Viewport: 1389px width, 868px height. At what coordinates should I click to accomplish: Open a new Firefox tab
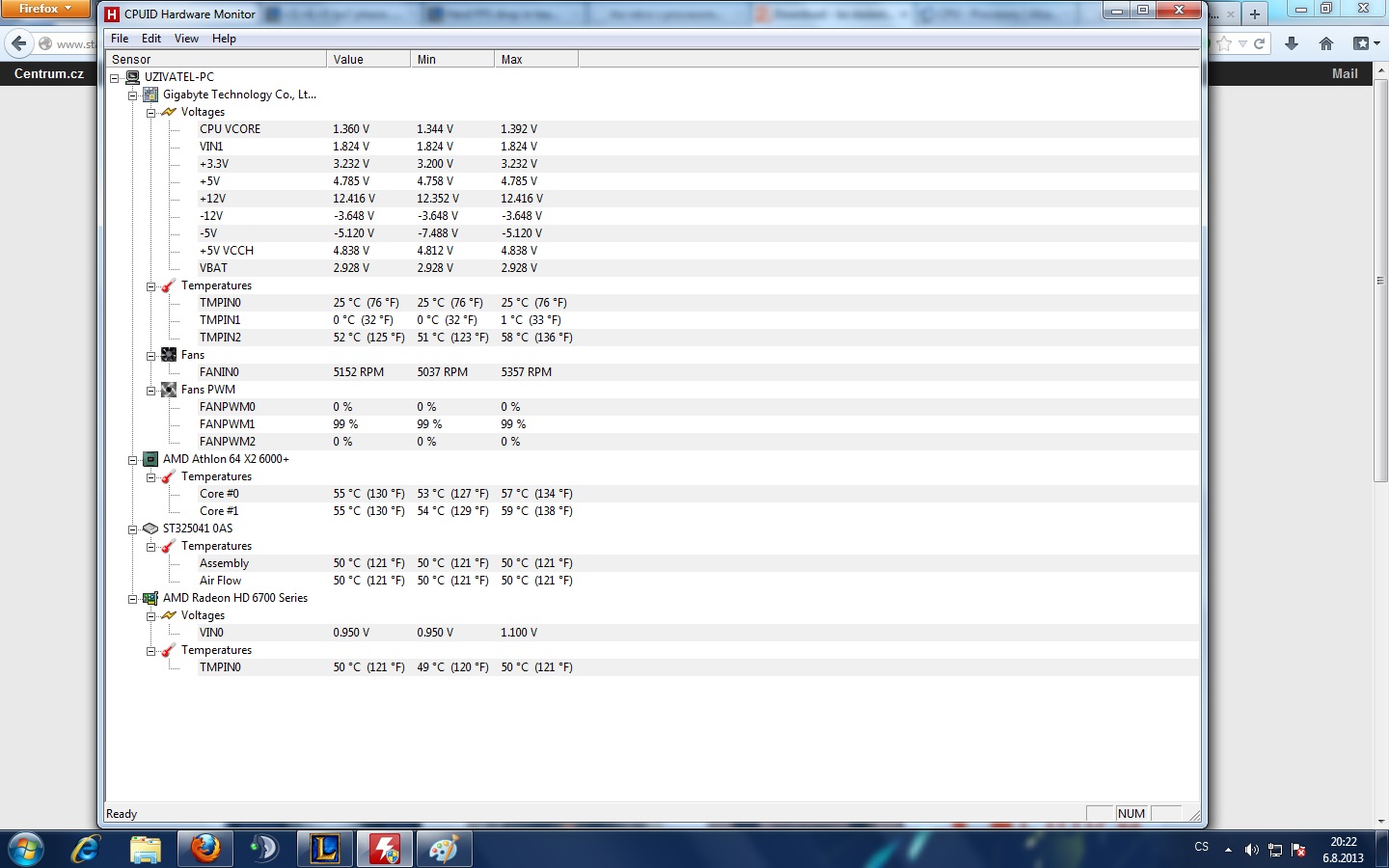point(1254,14)
